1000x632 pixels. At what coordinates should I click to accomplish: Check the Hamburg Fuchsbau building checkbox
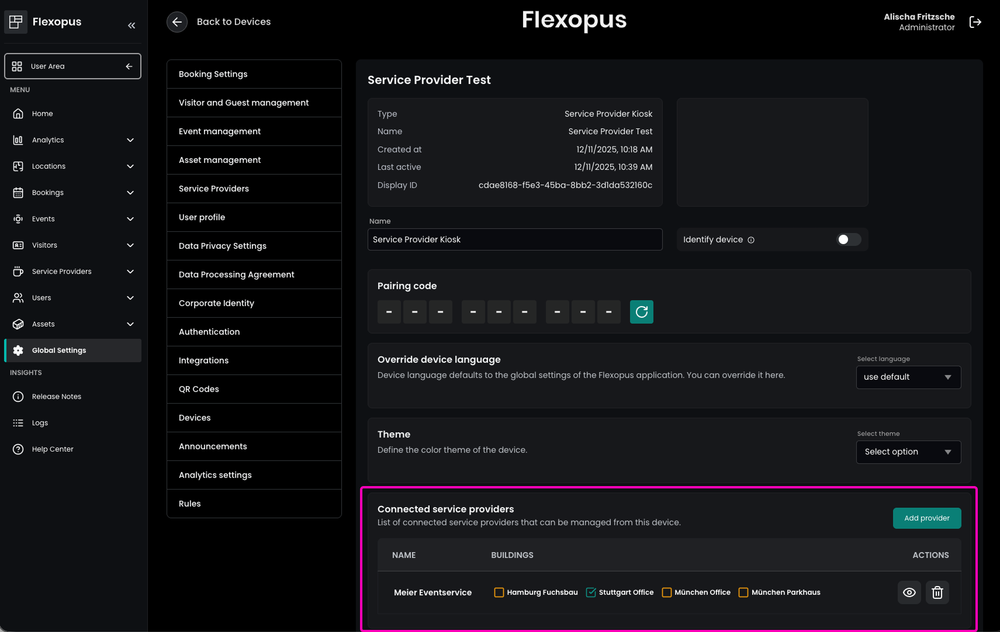(499, 592)
